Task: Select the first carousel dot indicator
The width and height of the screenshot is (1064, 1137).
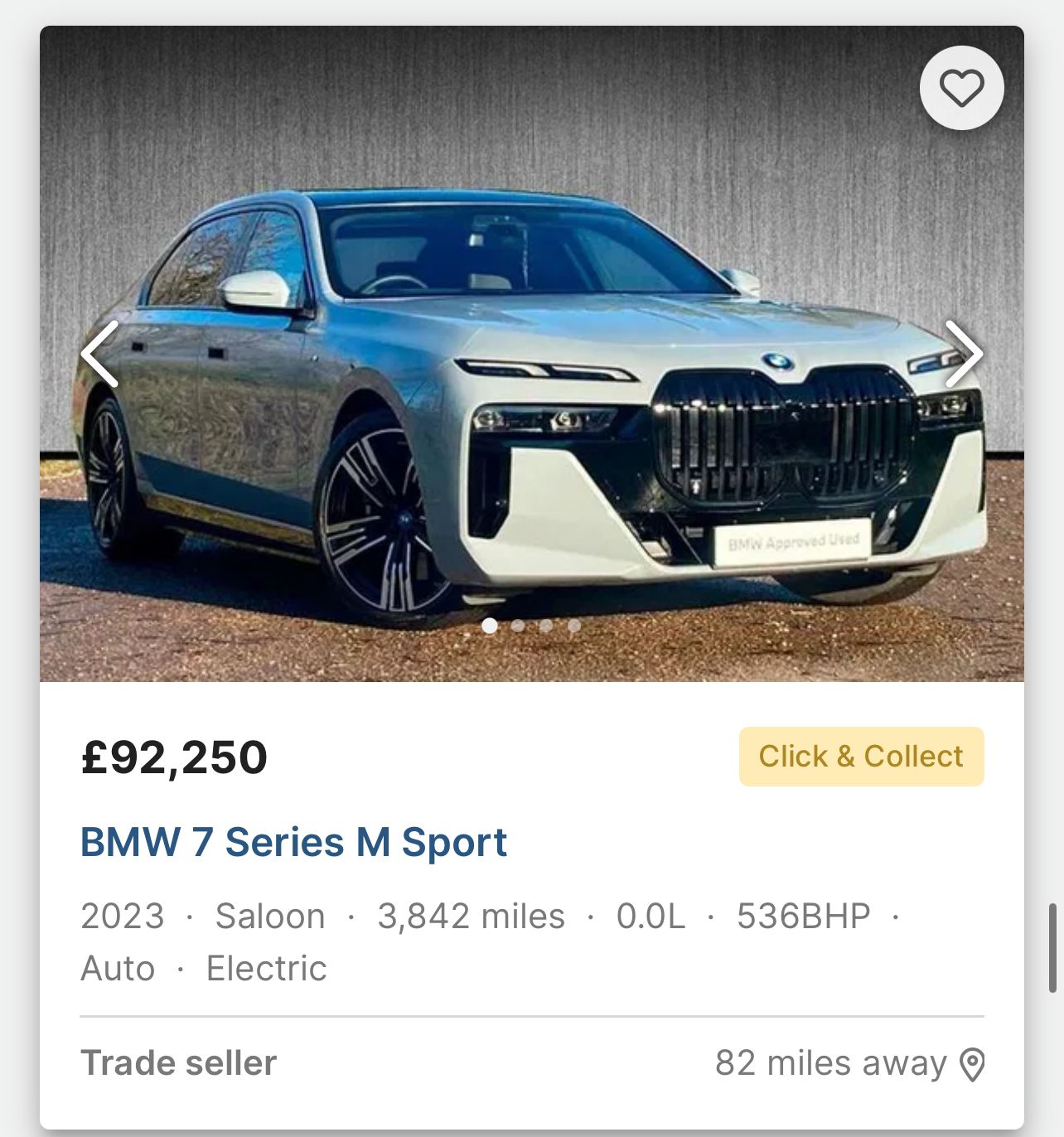Action: pyautogui.click(x=490, y=626)
